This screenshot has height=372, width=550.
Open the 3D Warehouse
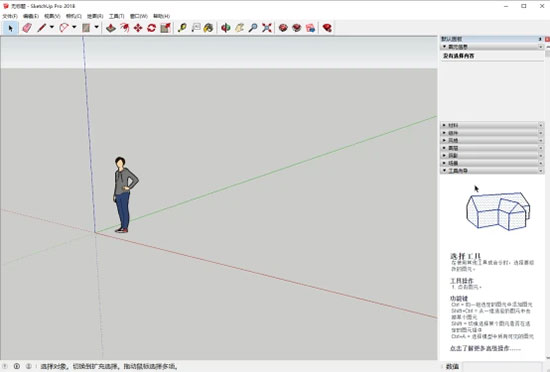click(283, 28)
